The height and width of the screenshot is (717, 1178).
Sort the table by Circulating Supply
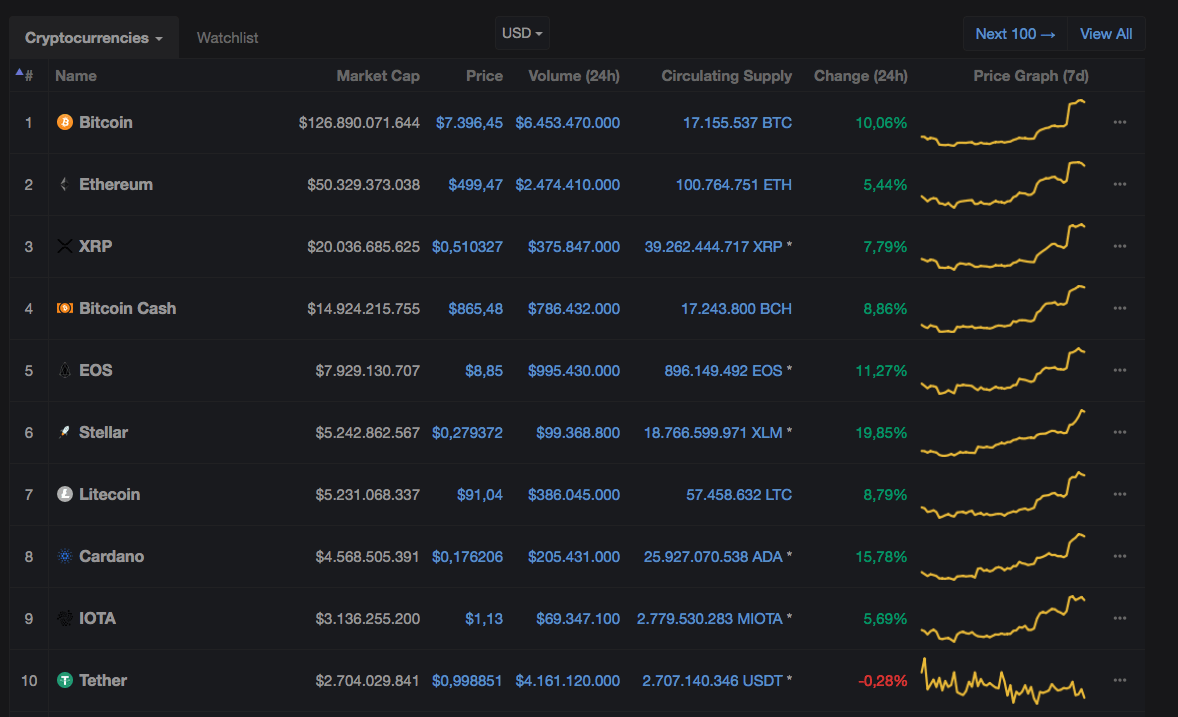[x=726, y=76]
